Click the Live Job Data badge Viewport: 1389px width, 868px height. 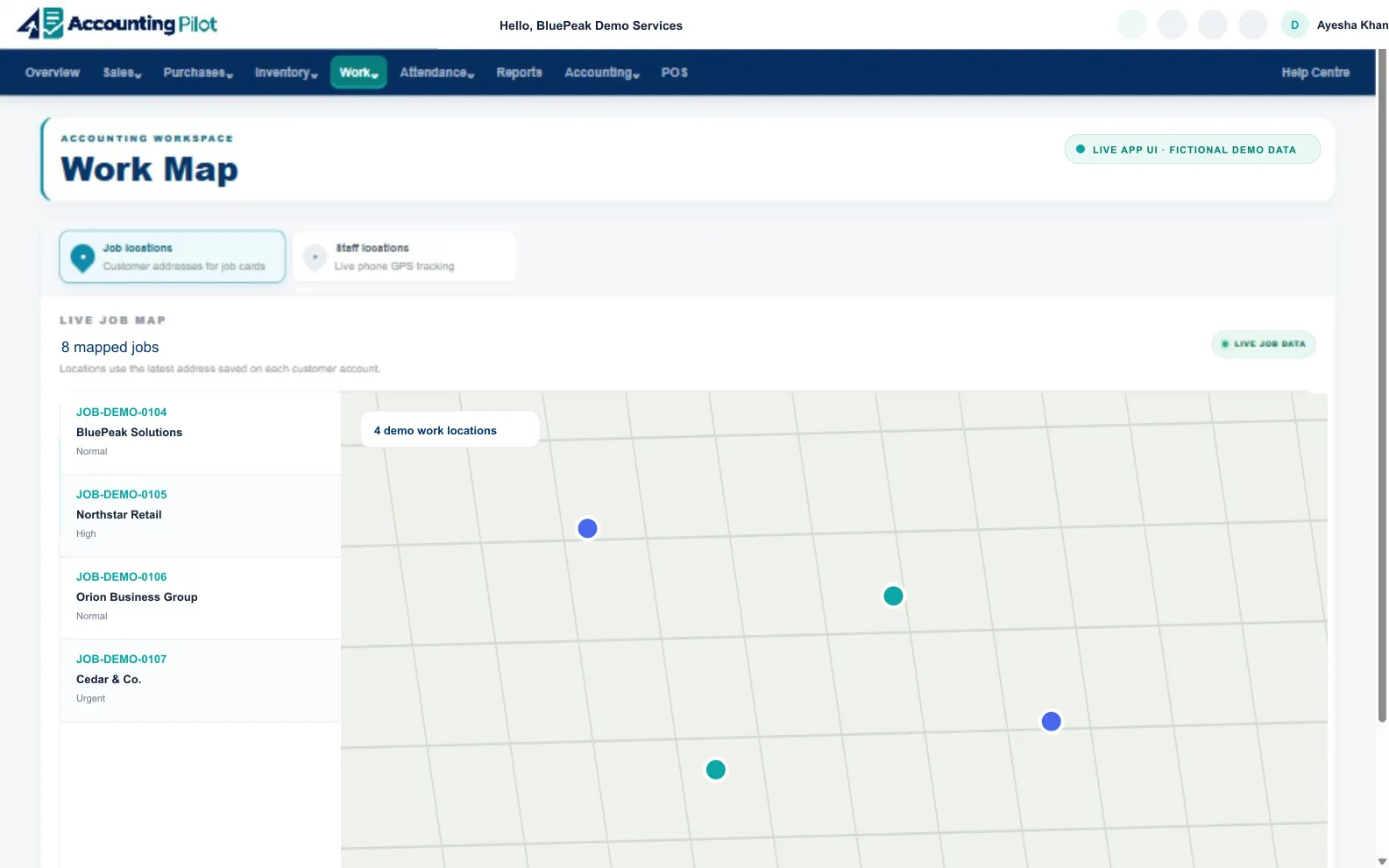pyautogui.click(x=1264, y=344)
